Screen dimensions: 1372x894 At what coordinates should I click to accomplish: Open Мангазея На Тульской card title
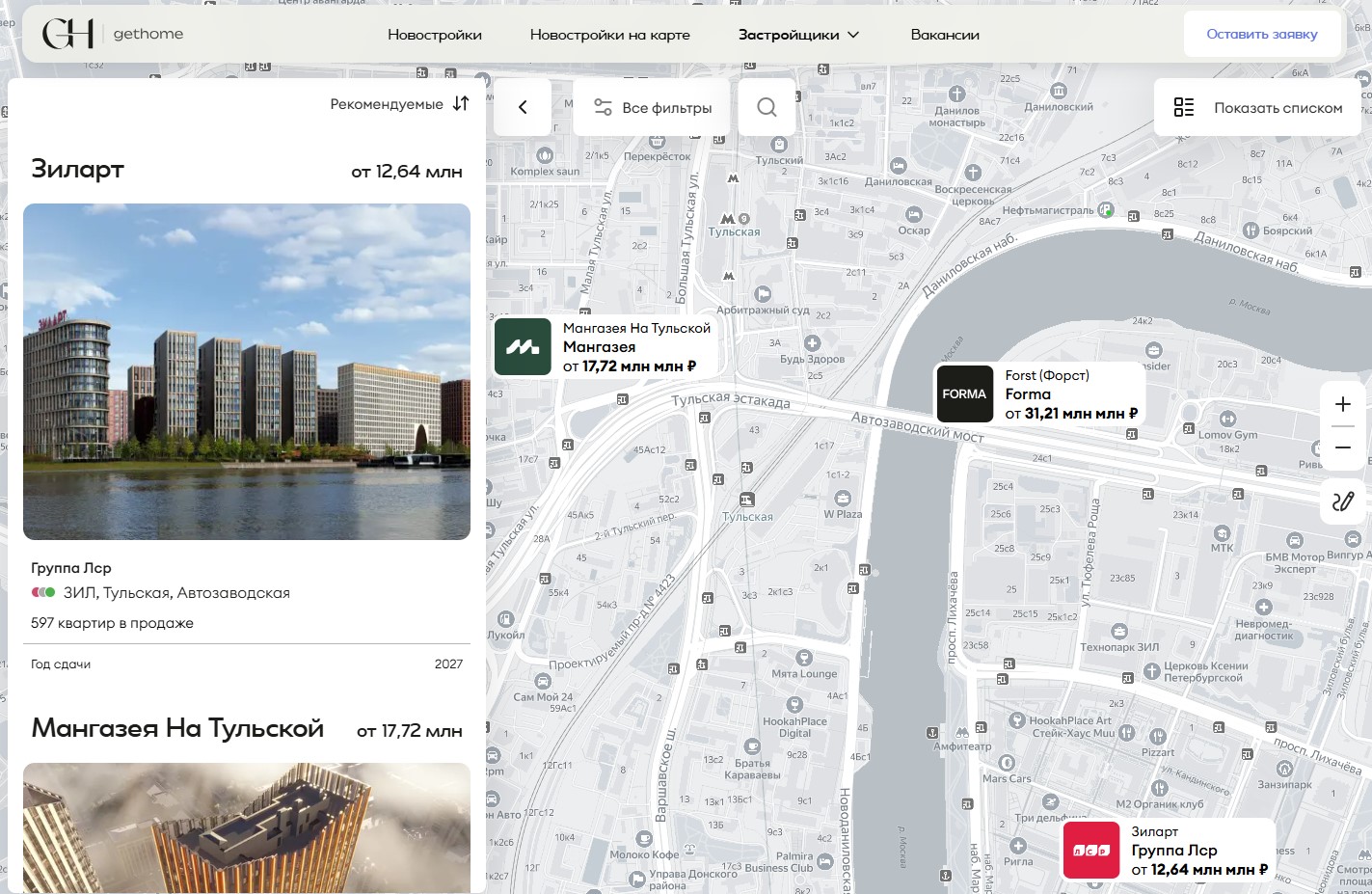pyautogui.click(x=177, y=728)
